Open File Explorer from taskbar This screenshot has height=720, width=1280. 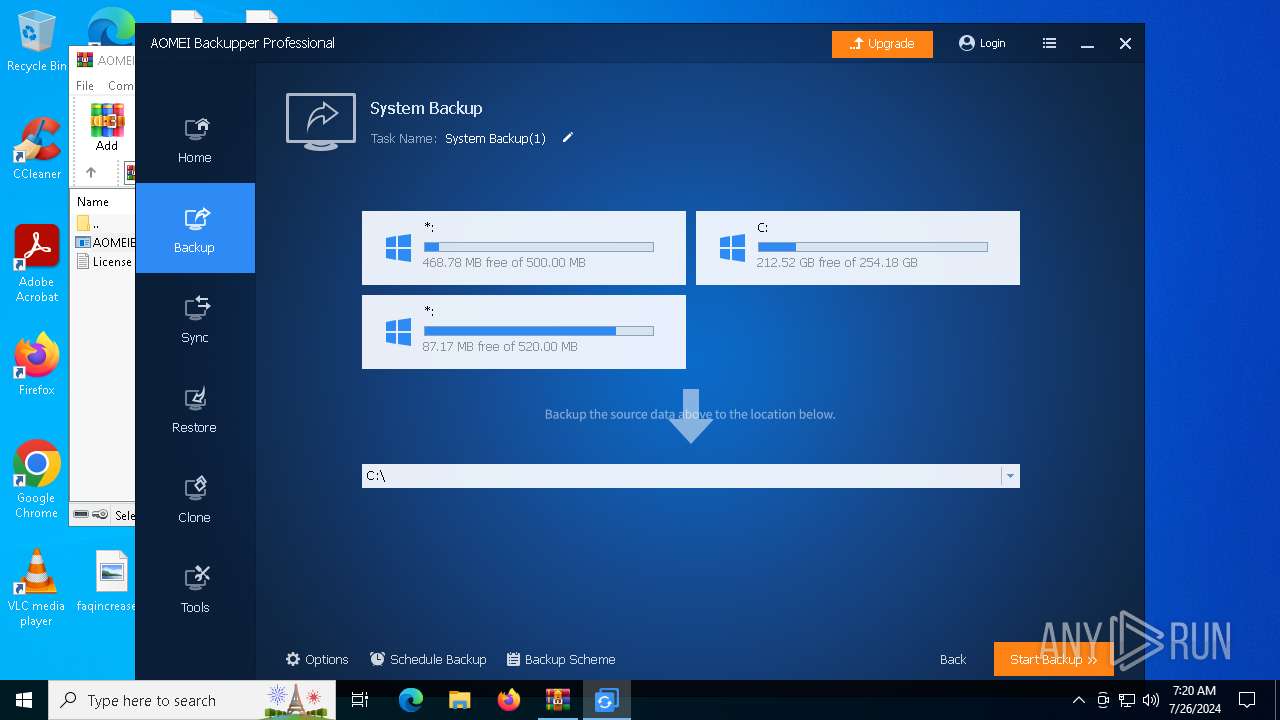[460, 700]
